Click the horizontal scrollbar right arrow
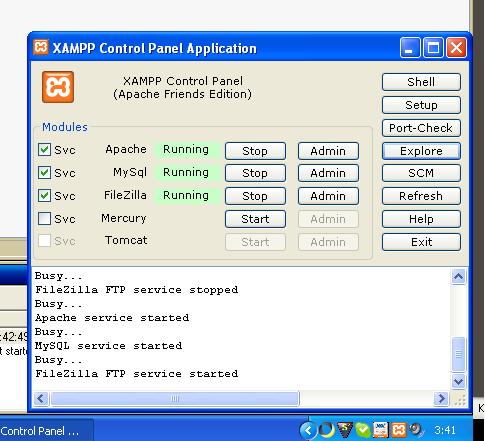 [x=441, y=398]
